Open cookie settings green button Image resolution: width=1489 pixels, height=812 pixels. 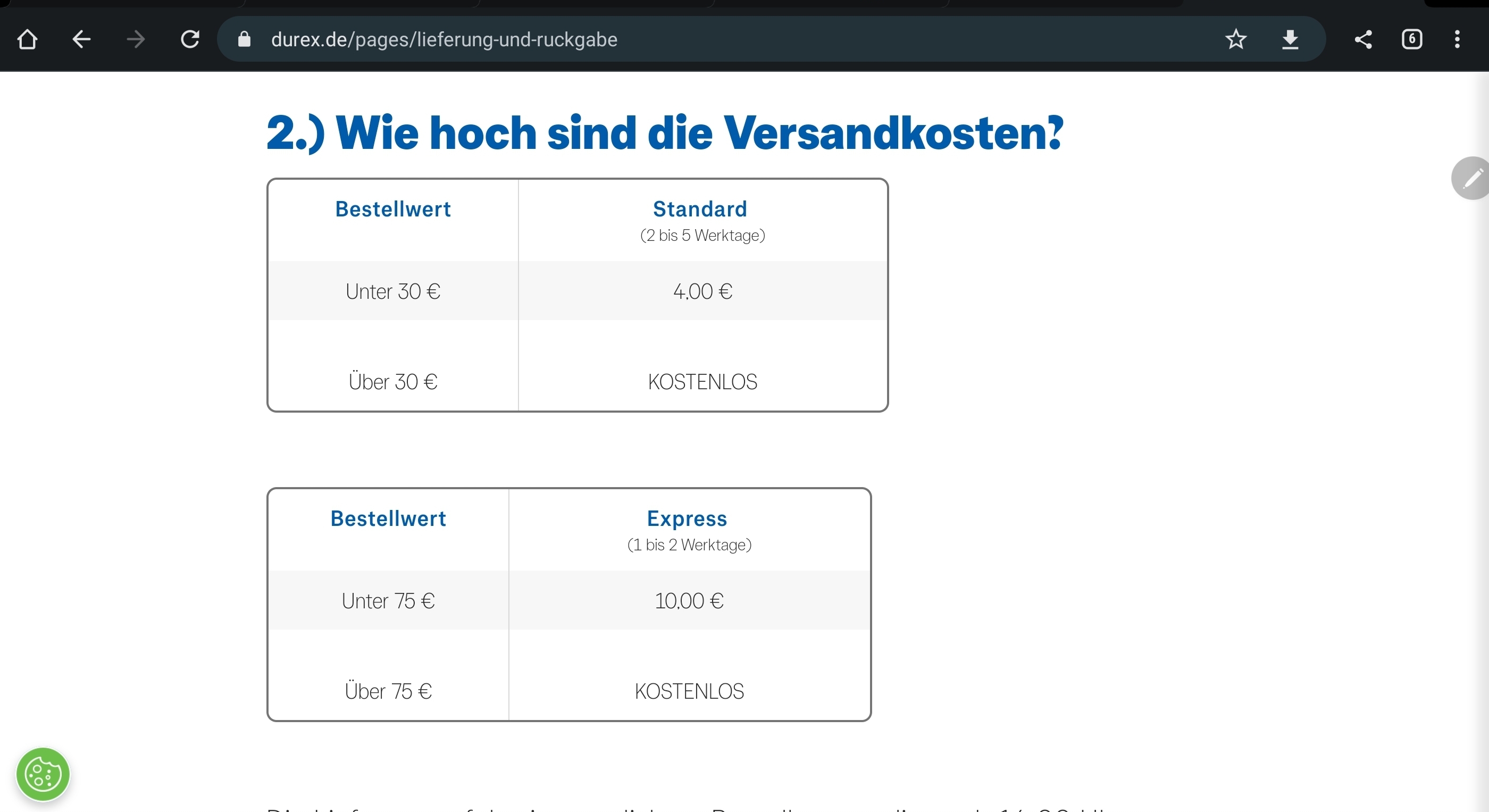(43, 774)
